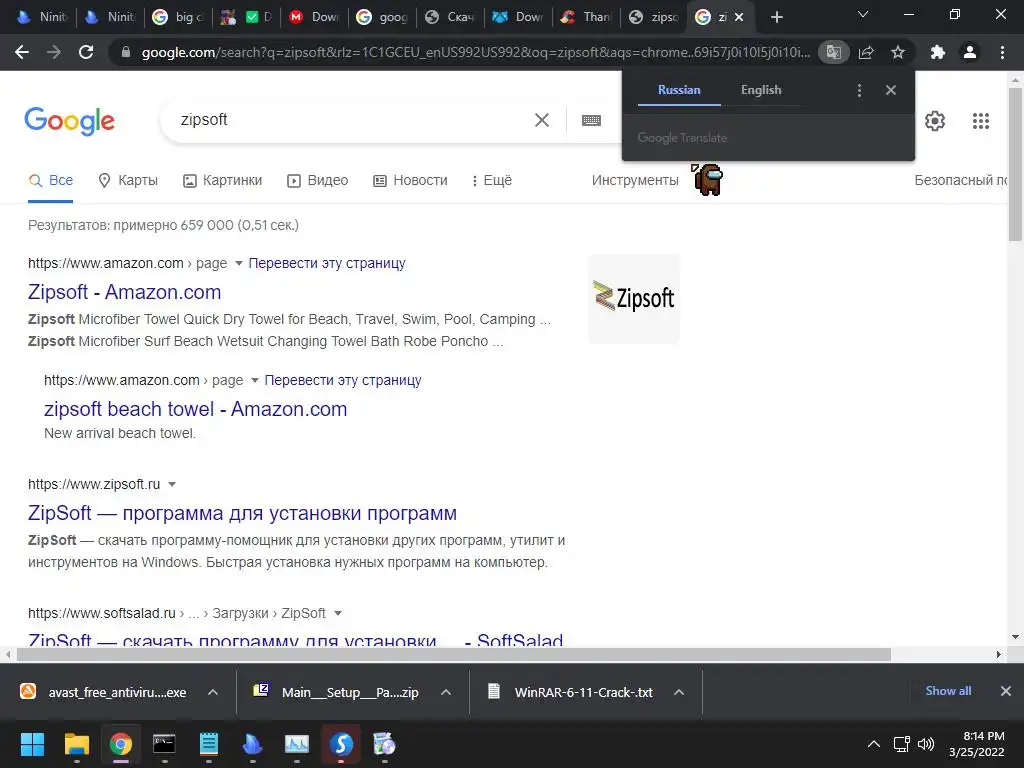Open the volume control in system tray
1024x768 pixels.
coord(926,744)
